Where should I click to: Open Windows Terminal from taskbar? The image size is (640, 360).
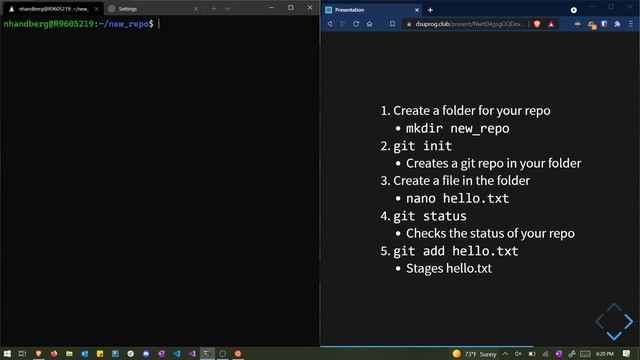(x=207, y=353)
